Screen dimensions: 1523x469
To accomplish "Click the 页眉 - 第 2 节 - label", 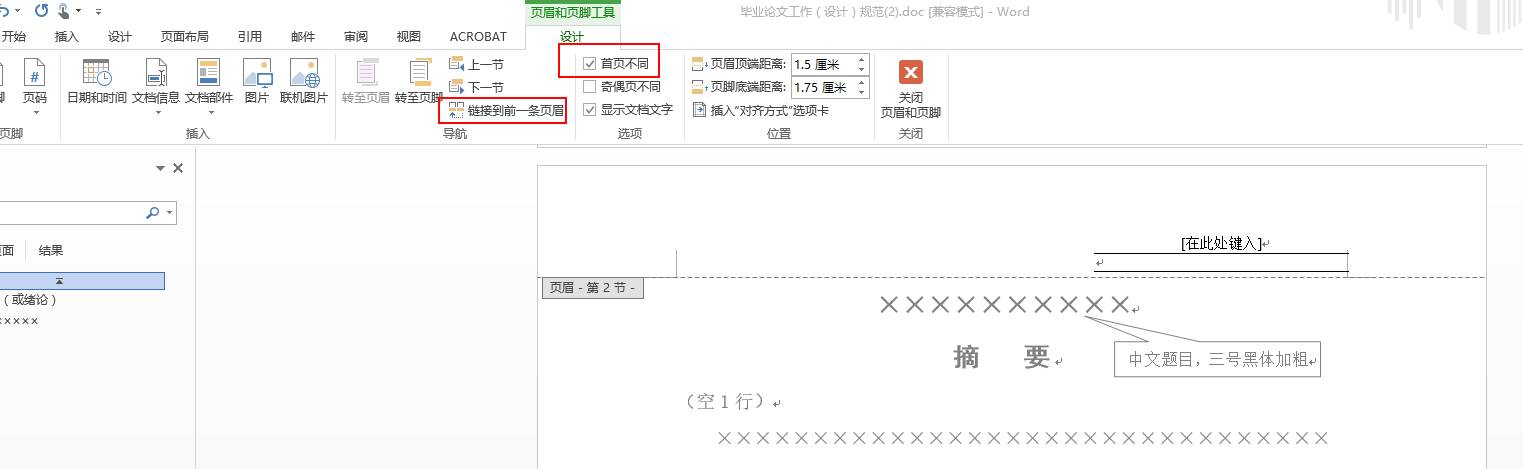I will pyautogui.click(x=592, y=288).
